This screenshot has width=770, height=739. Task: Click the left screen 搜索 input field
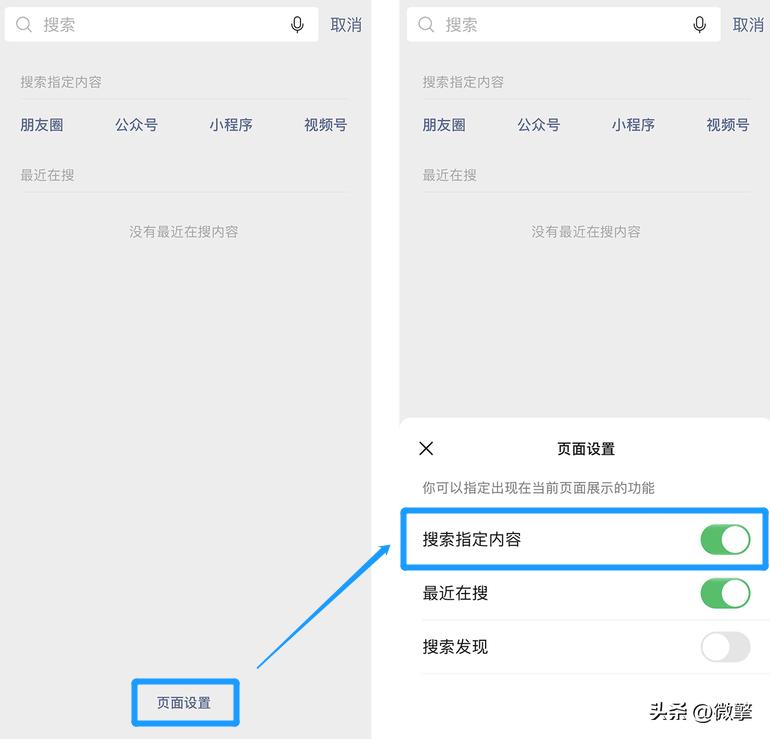point(161,24)
